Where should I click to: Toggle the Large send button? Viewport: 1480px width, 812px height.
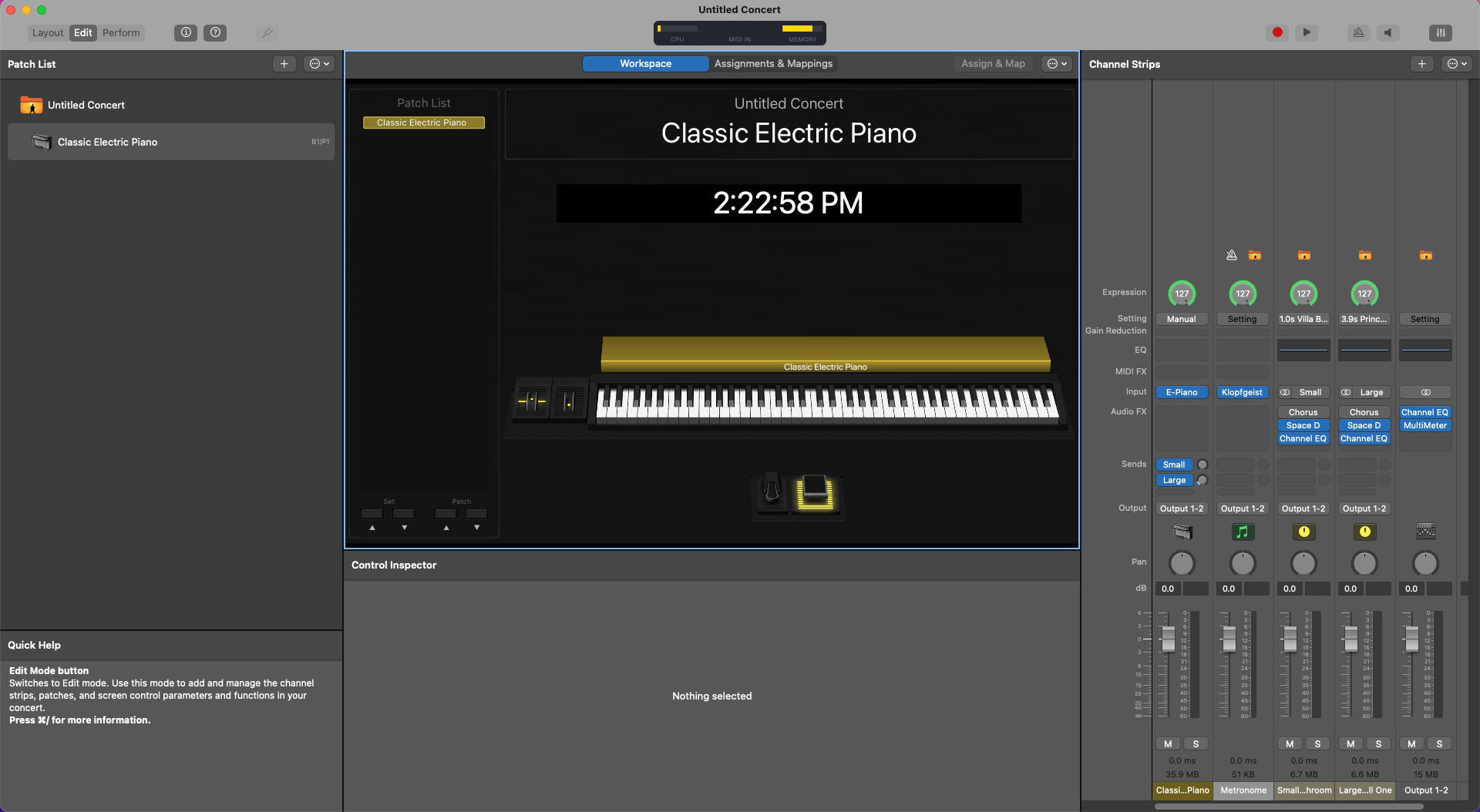click(1174, 480)
